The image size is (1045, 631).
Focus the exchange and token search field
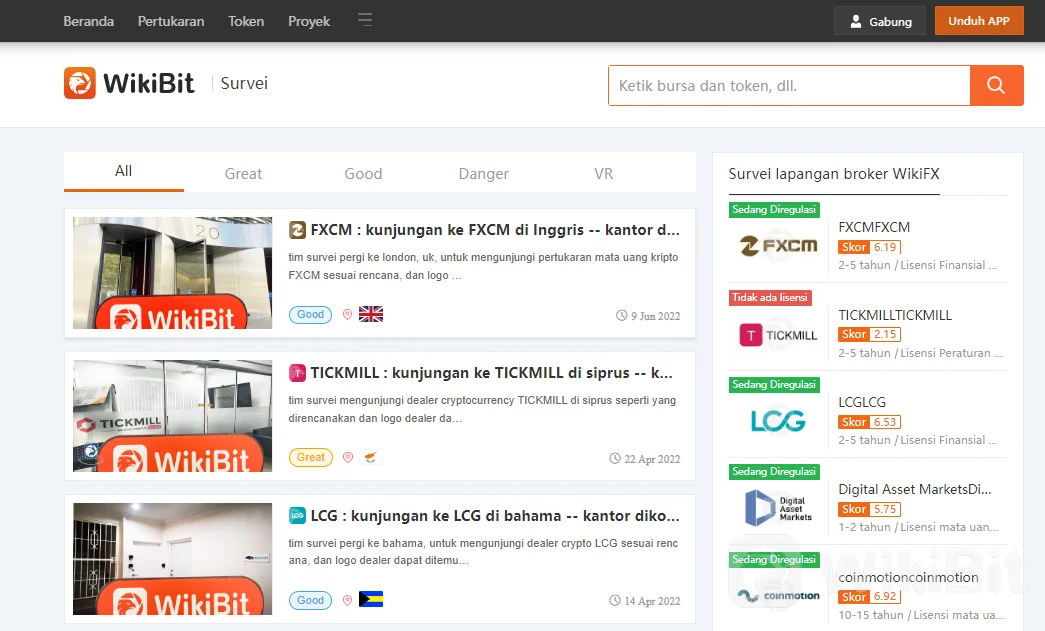[788, 86]
